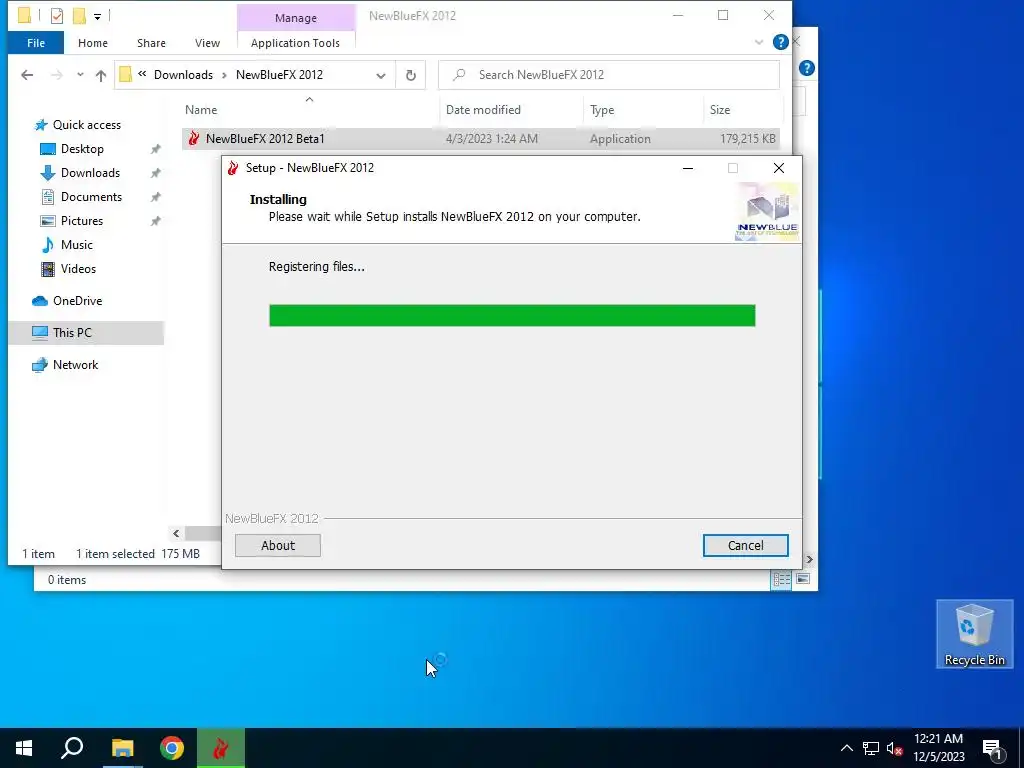The width and height of the screenshot is (1024, 768).
Task: Open Quick access in navigation pane
Action: (x=86, y=125)
